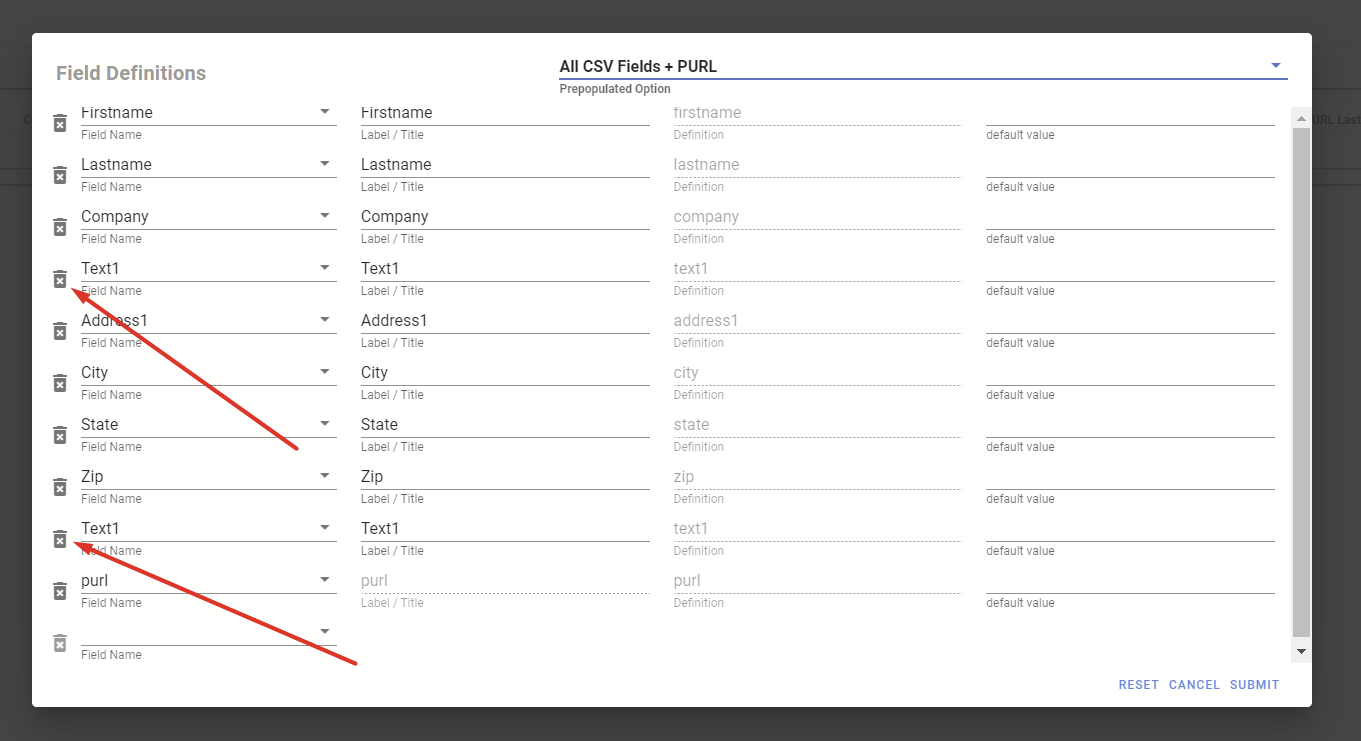Screen dimensions: 1361x741
Task: Cancel the Field Definitions dialog
Action: pyautogui.click(x=1194, y=685)
